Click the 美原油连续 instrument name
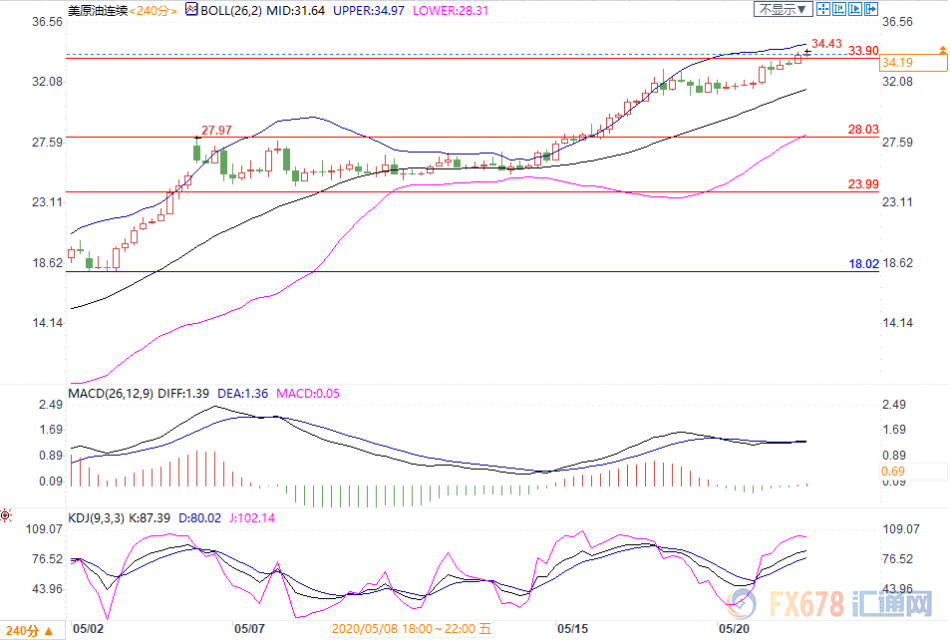950x640 pixels. pyautogui.click(x=96, y=10)
